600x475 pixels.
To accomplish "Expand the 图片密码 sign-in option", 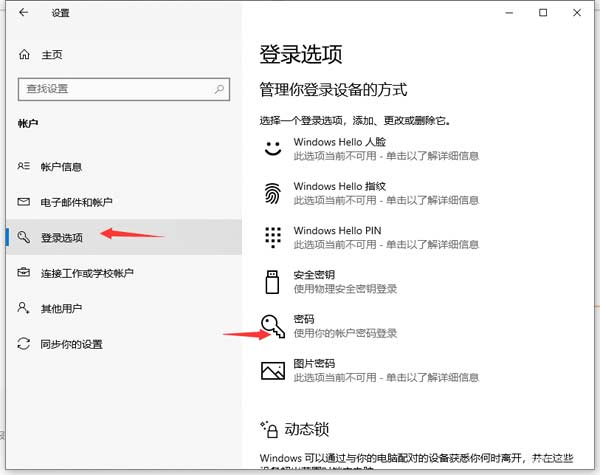I will [371, 371].
